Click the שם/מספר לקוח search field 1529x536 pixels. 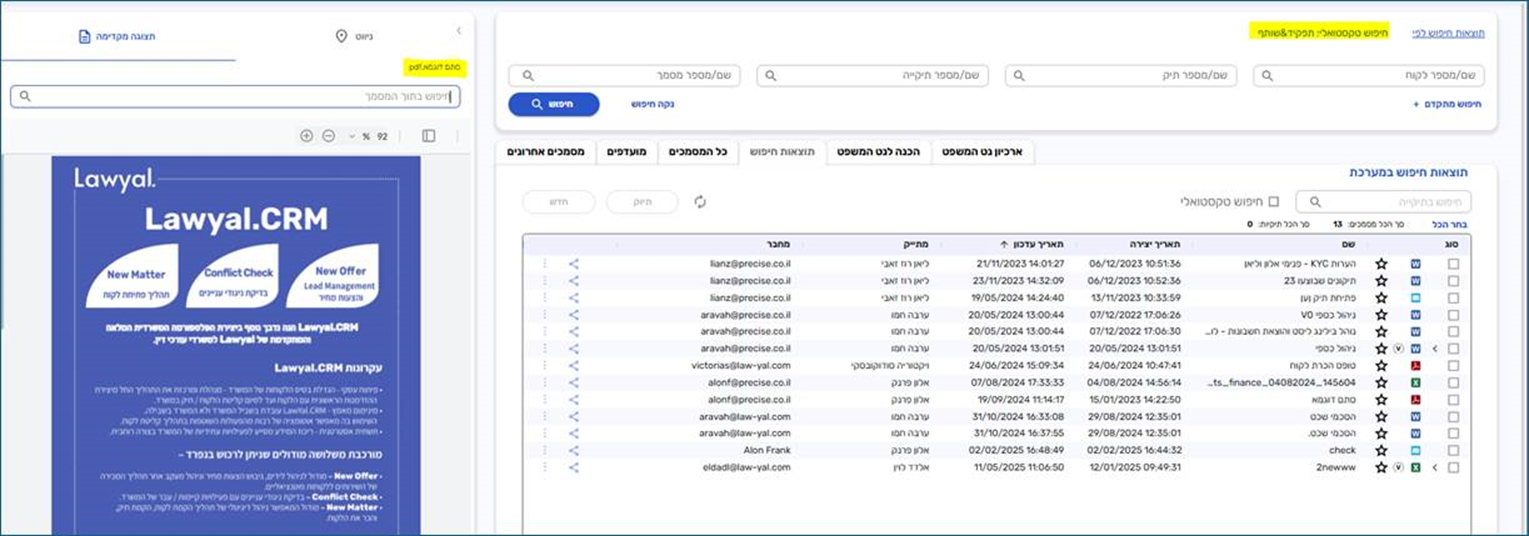coord(1368,76)
